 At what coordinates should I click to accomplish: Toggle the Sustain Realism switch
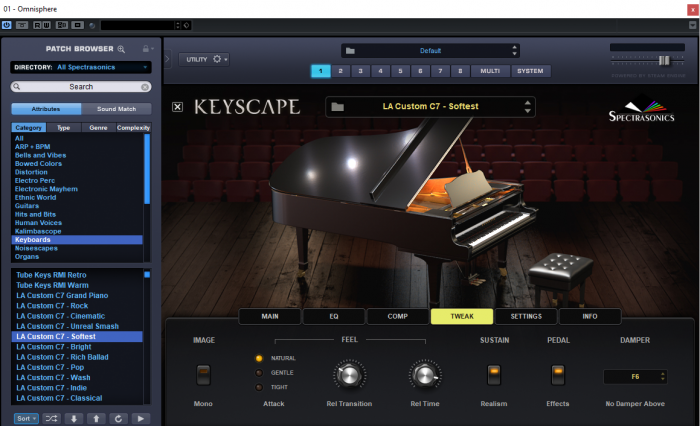click(494, 375)
